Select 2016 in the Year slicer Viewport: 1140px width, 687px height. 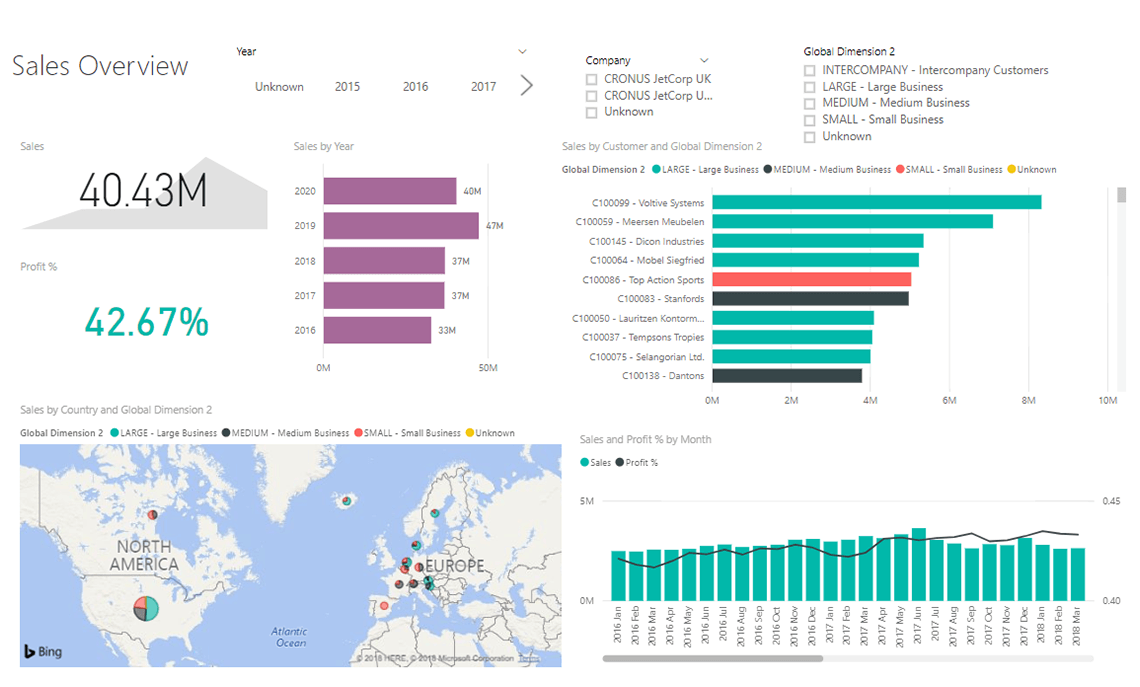415,87
